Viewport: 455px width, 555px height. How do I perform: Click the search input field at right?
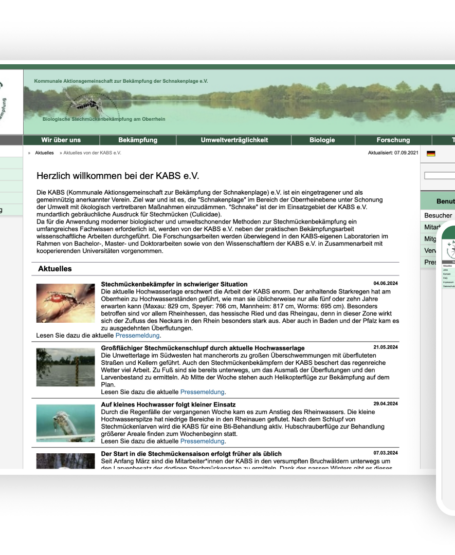coord(439,176)
